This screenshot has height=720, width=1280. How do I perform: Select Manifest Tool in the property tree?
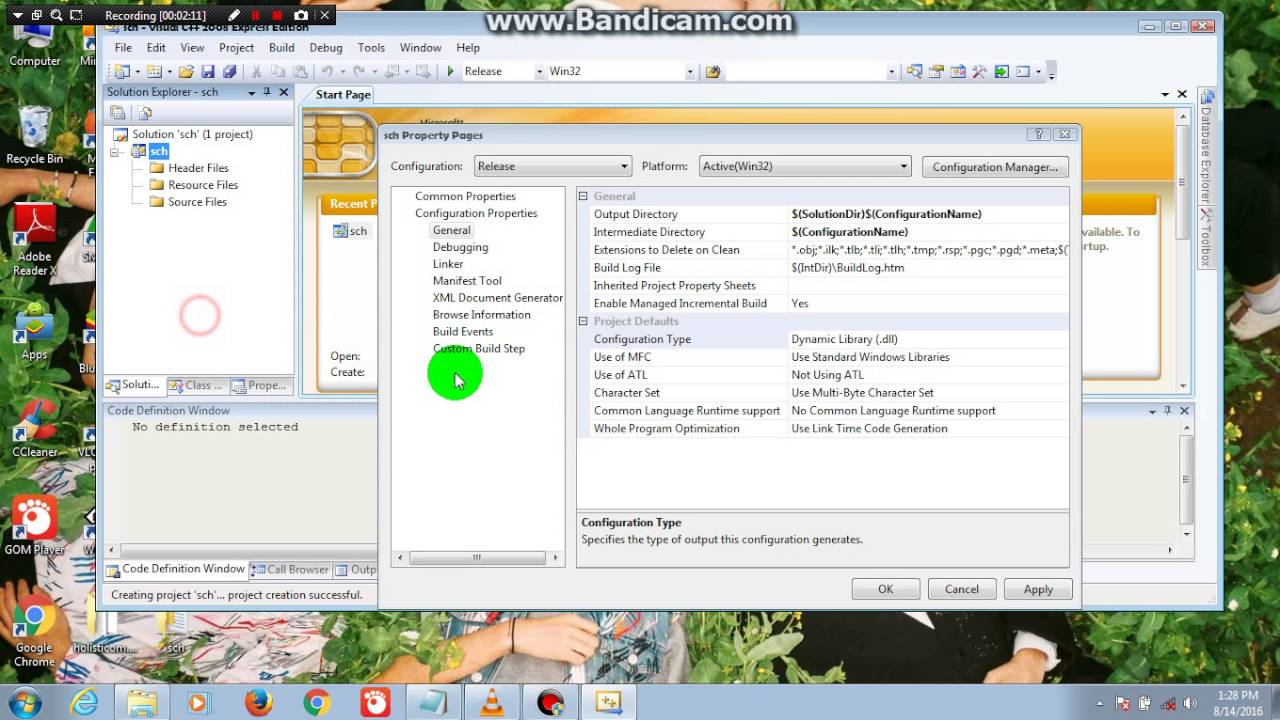point(467,281)
